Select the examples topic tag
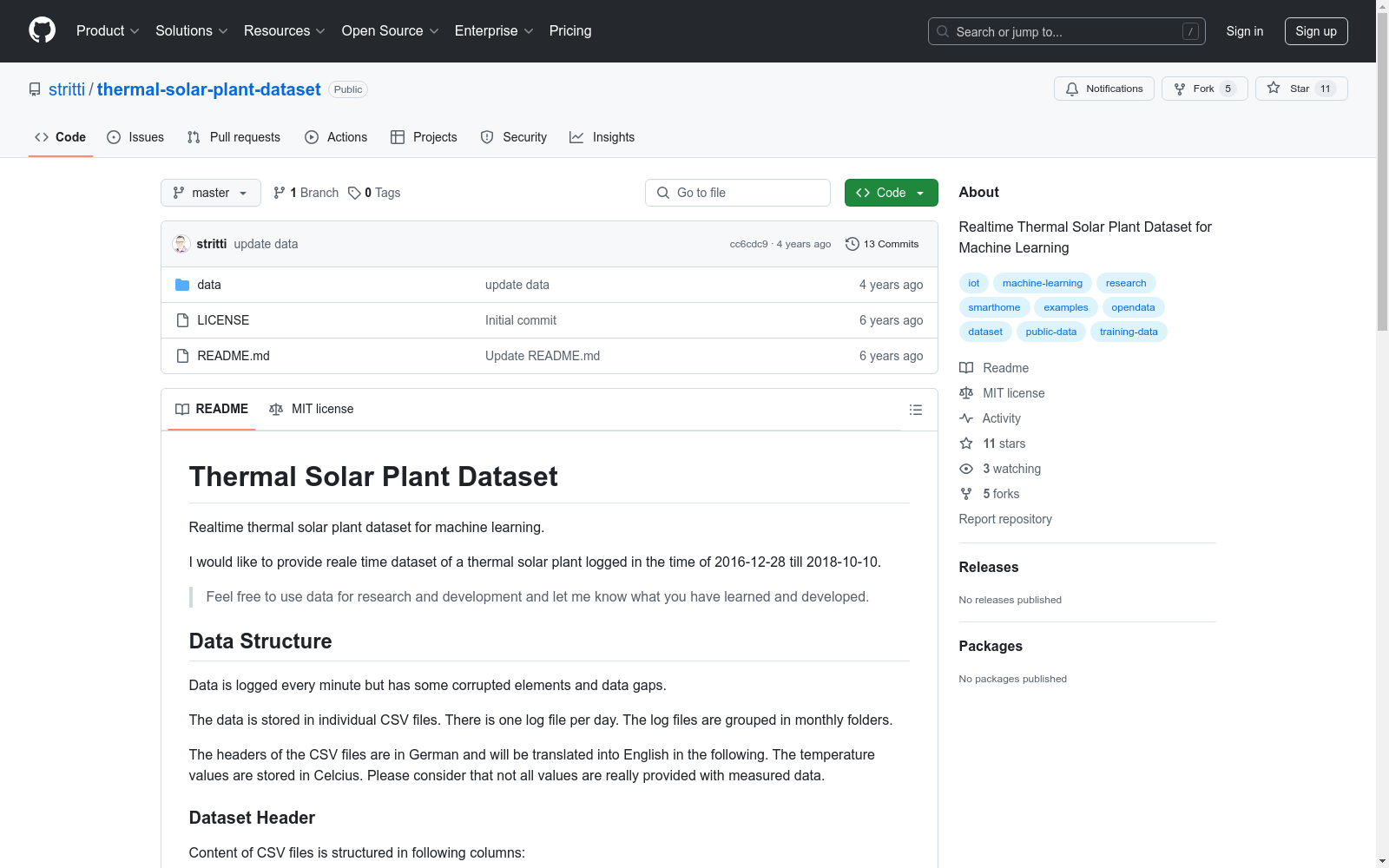The height and width of the screenshot is (868, 1389). click(x=1066, y=307)
